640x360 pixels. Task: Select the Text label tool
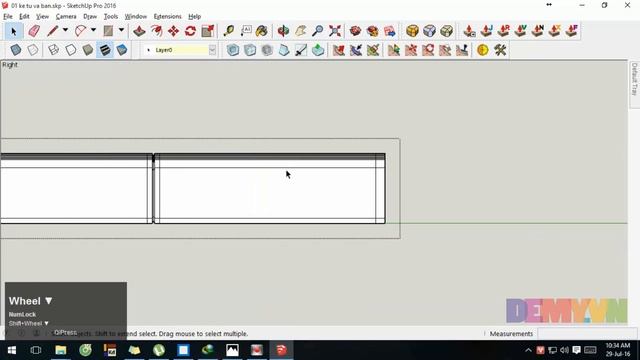click(246, 31)
